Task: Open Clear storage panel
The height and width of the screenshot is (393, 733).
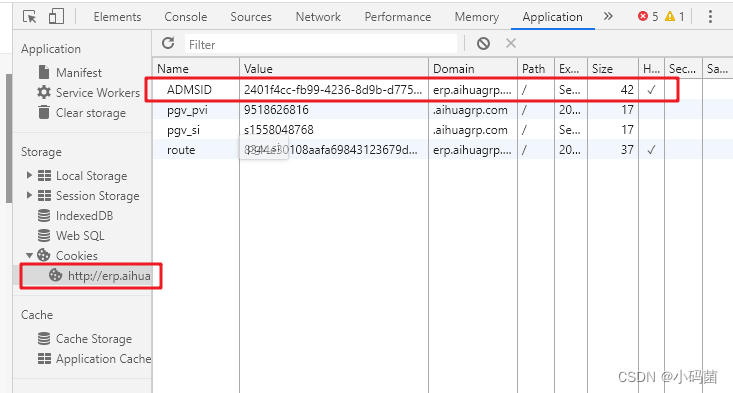Action: [x=91, y=113]
